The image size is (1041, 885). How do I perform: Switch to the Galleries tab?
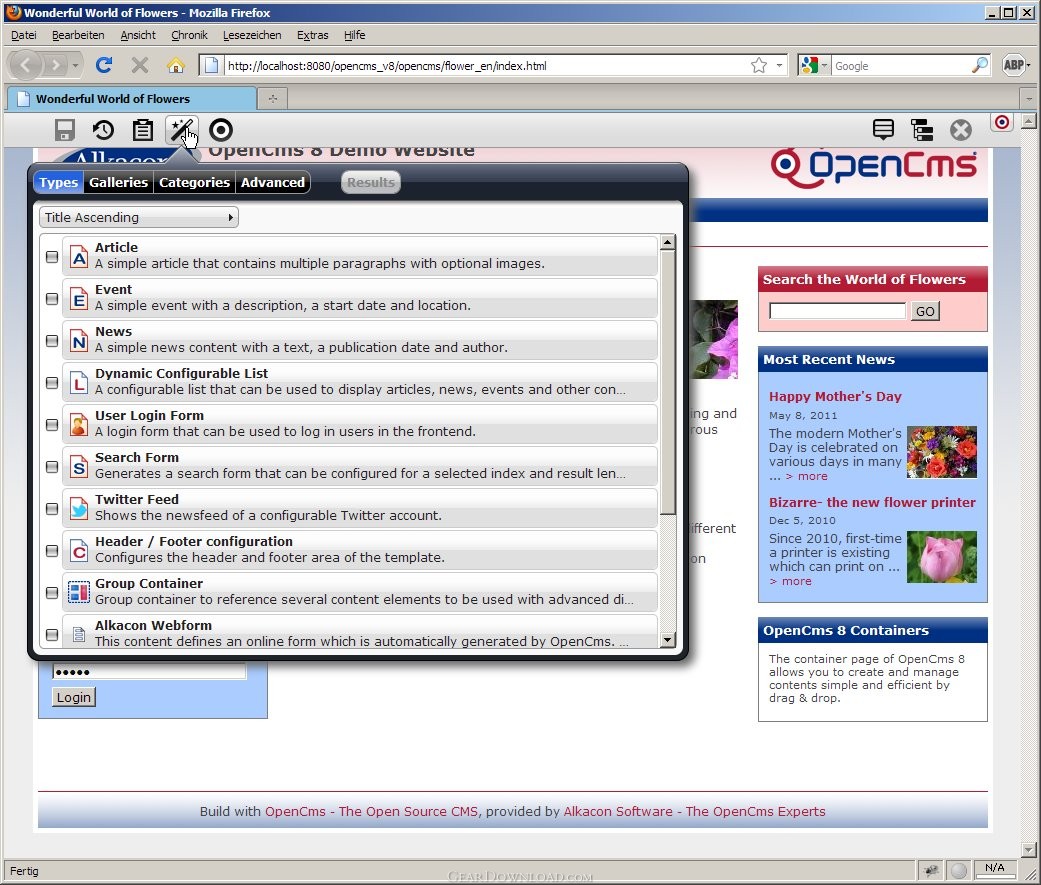click(118, 183)
